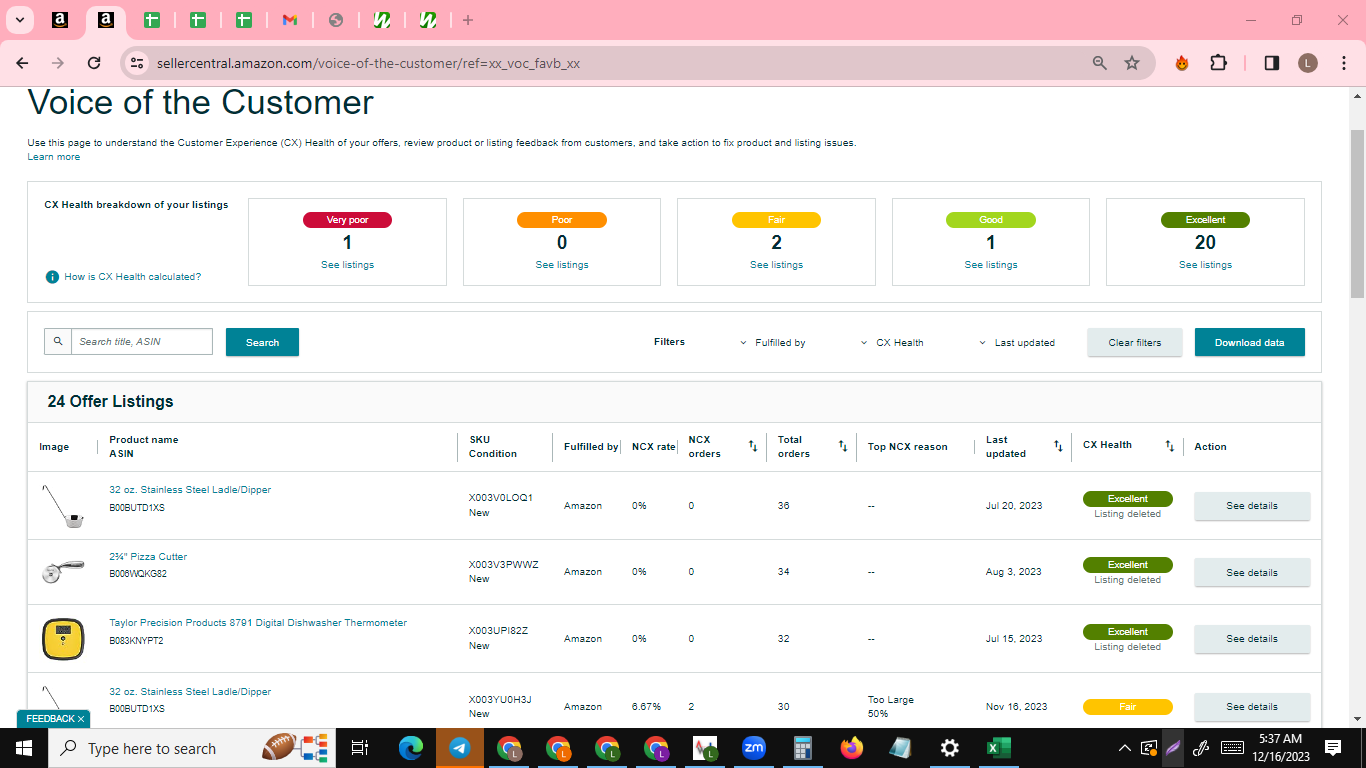Open Windows Settings gear on taskbar
The width and height of the screenshot is (1366, 768).
pos(949,748)
